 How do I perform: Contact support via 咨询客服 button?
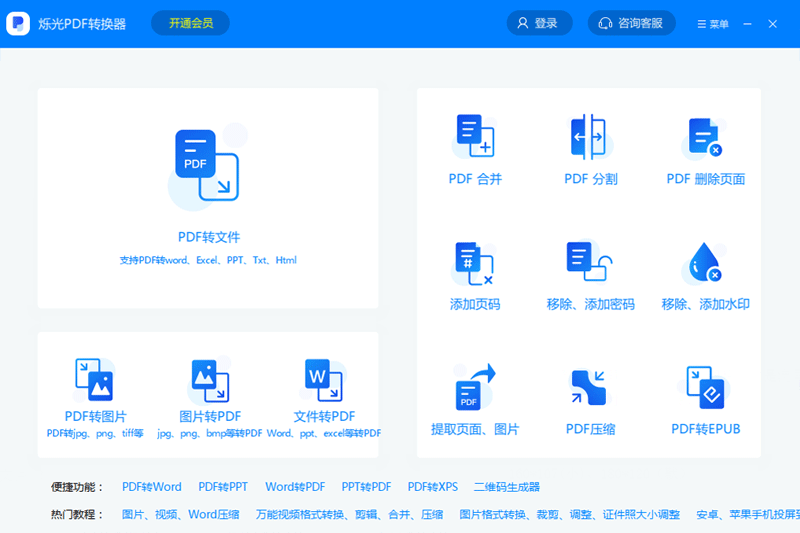(x=631, y=23)
